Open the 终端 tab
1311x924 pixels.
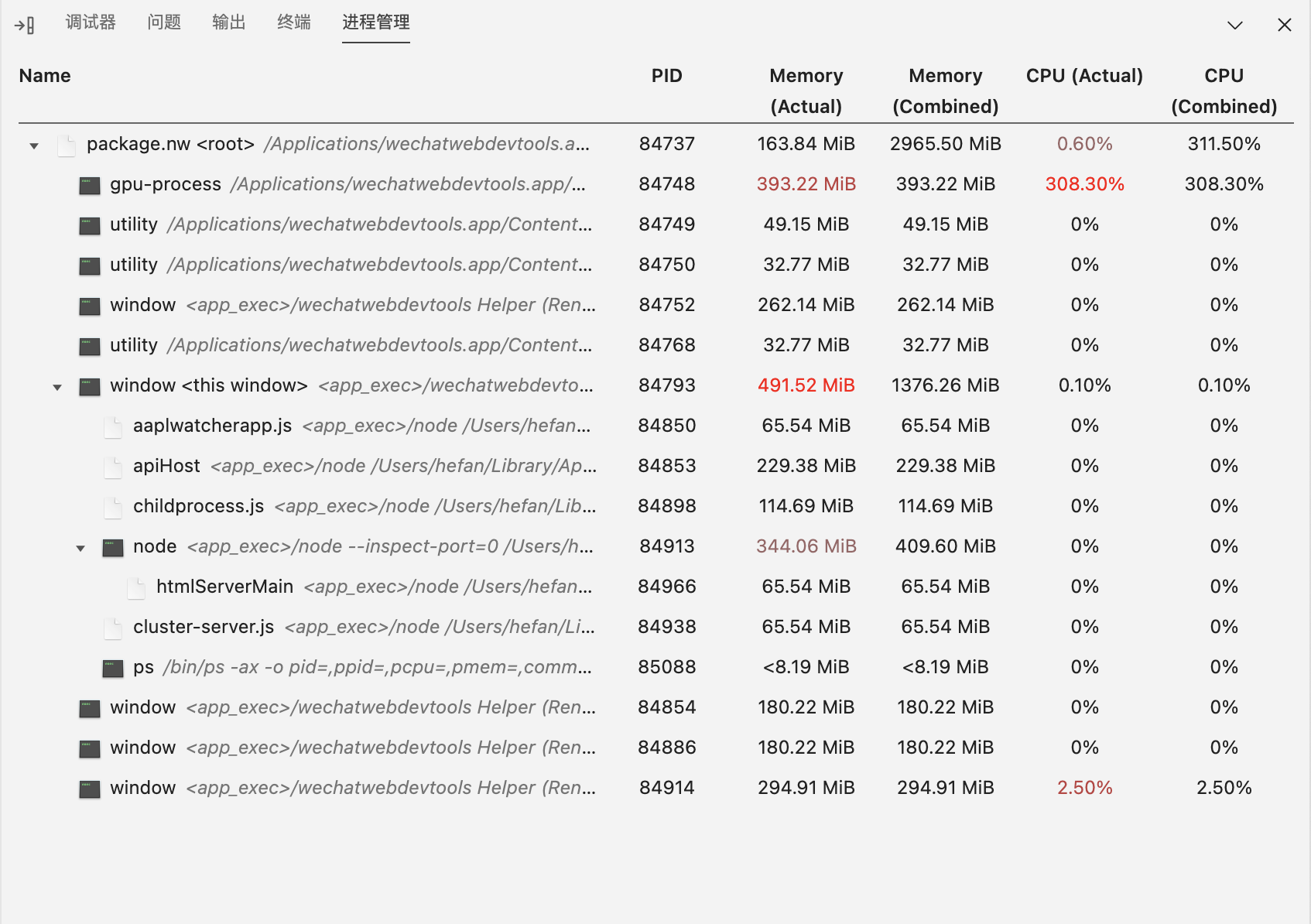click(294, 22)
